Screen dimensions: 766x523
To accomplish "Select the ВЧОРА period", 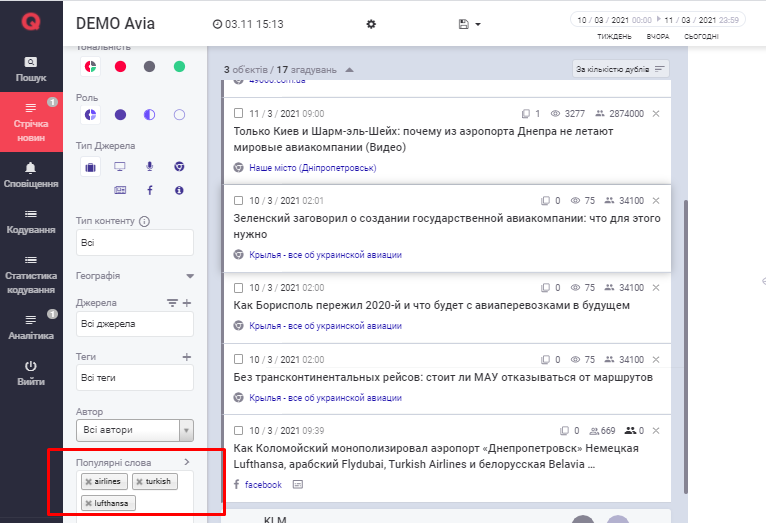I will tap(658, 37).
